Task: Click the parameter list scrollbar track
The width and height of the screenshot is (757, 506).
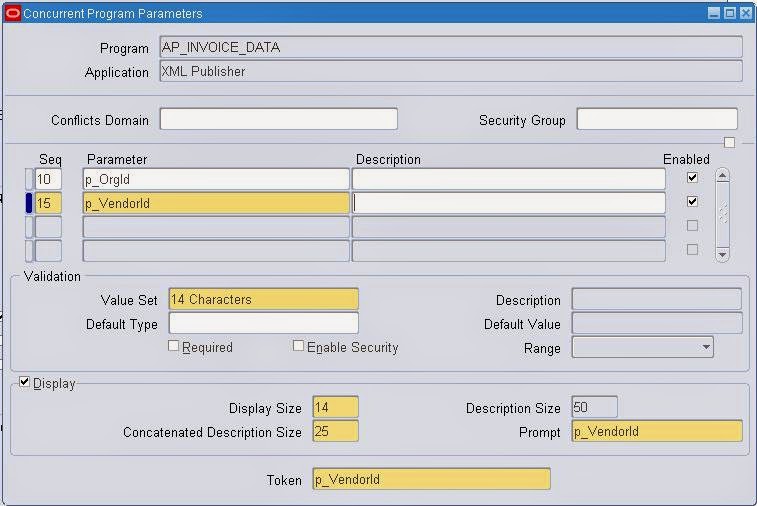Action: click(722, 215)
